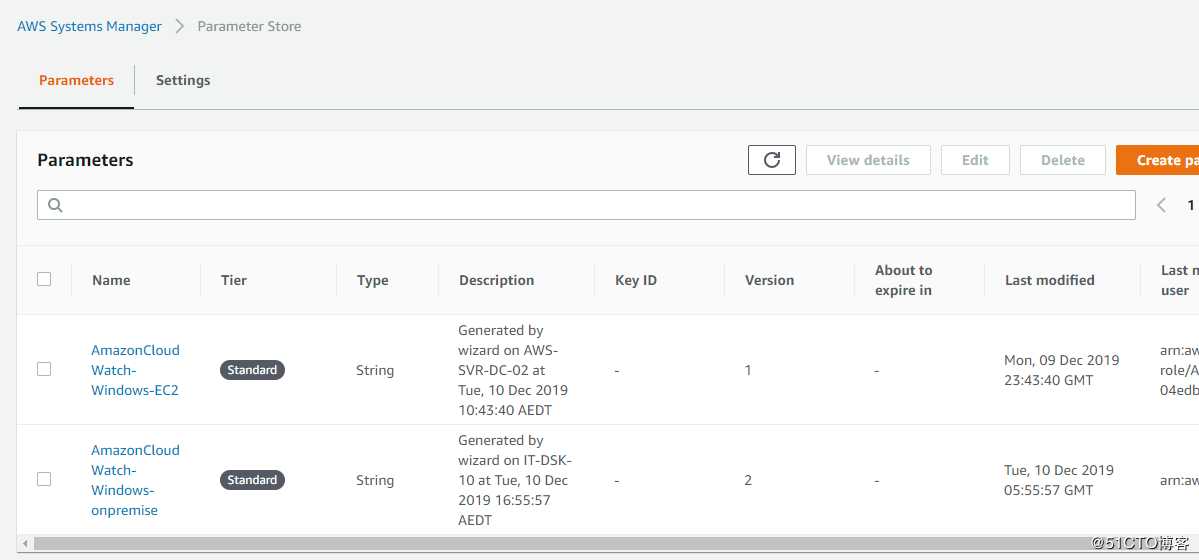This screenshot has height=560, width=1199.
Task: Click description mentioning IT-DSK-10
Action: pyautogui.click(x=515, y=480)
